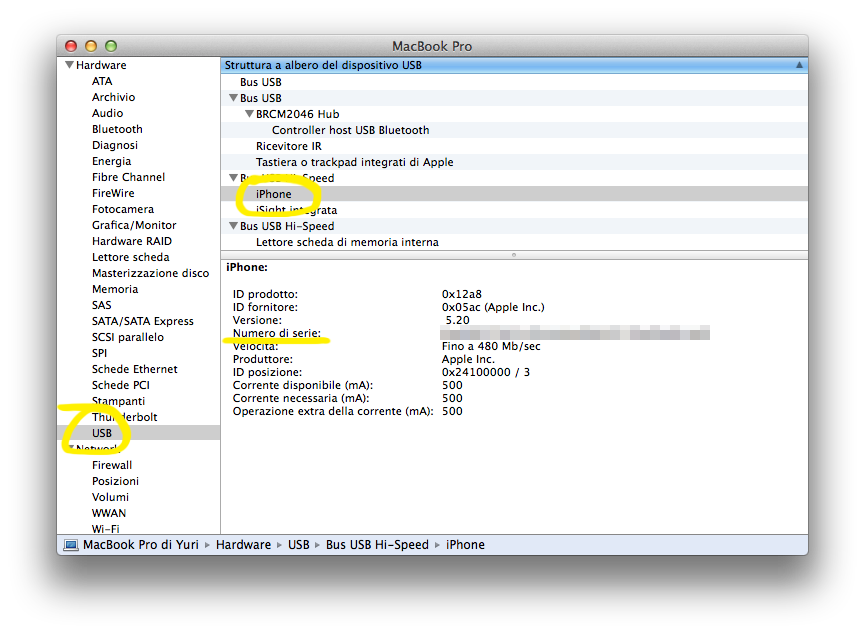Select SPI in the sidebar
865x634 pixels.
point(99,353)
